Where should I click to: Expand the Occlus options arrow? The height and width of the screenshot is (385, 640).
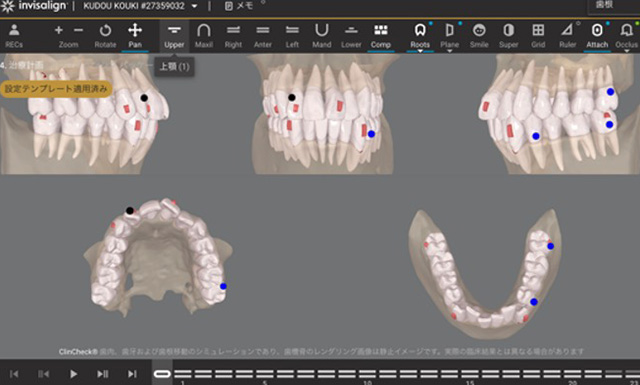tap(627, 51)
